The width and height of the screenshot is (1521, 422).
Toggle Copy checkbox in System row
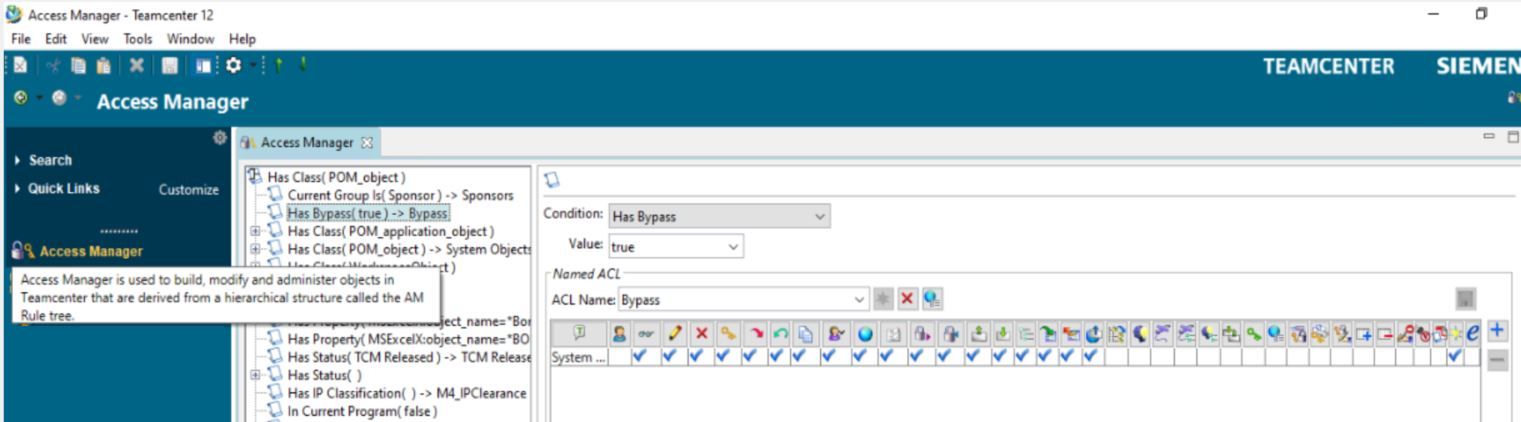[x=803, y=357]
